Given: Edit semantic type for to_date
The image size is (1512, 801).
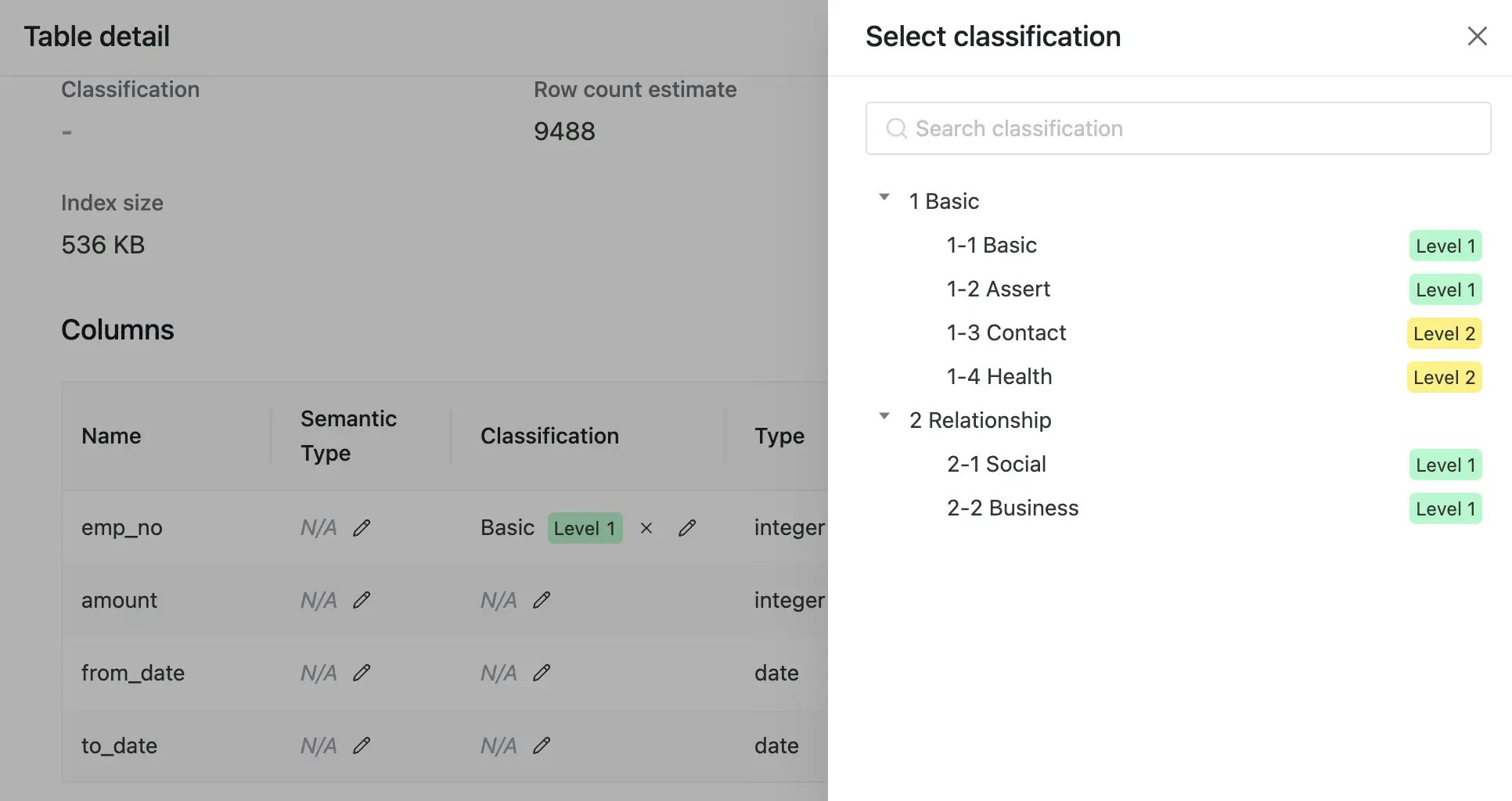Looking at the screenshot, I should click(x=362, y=745).
